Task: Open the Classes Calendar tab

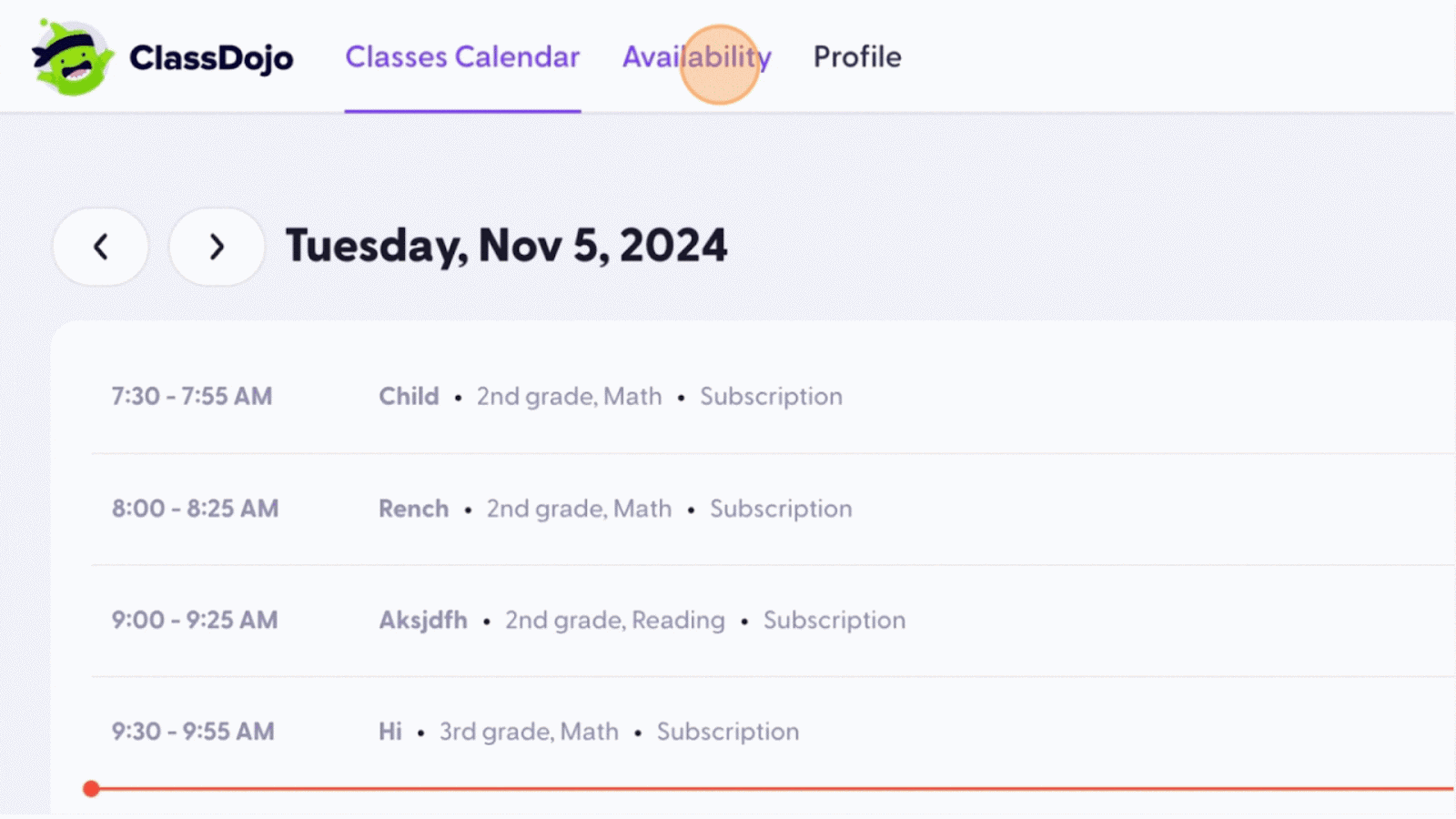Action: point(462,57)
